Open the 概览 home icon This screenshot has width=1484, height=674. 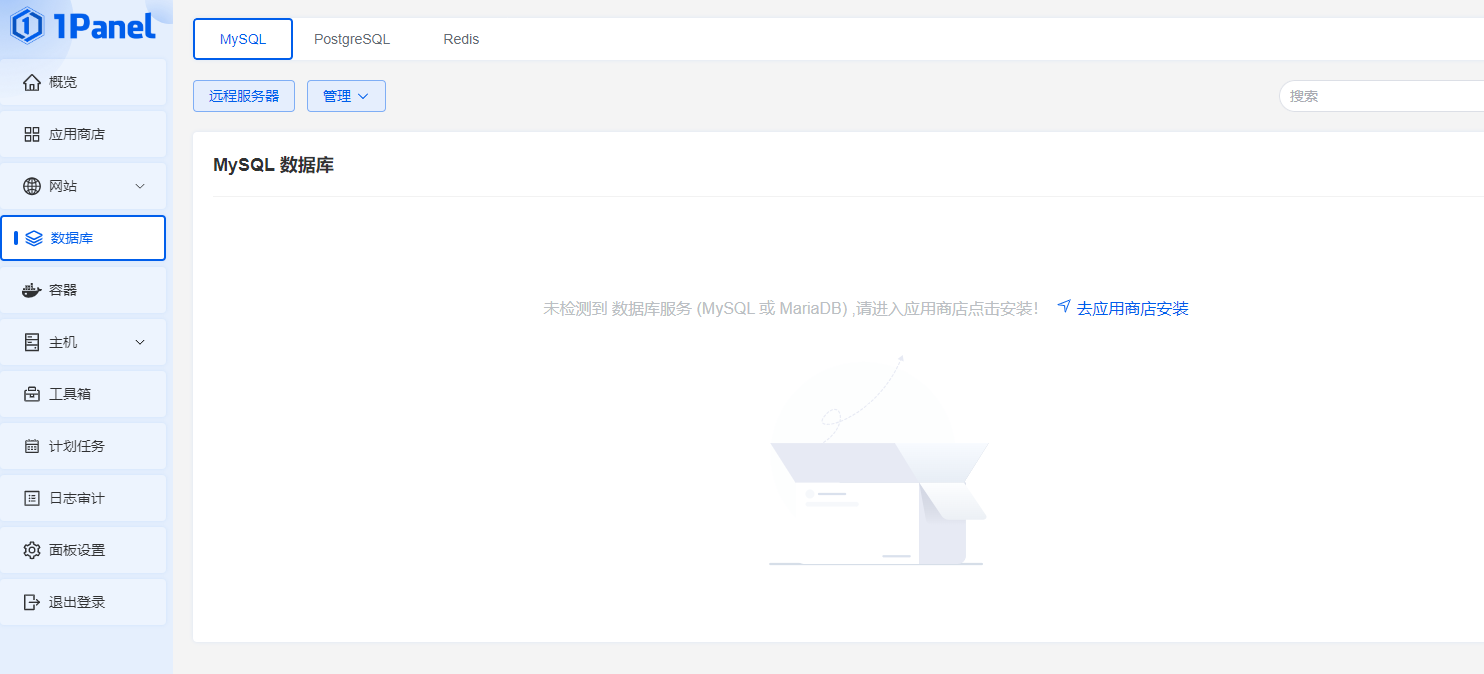[32, 82]
